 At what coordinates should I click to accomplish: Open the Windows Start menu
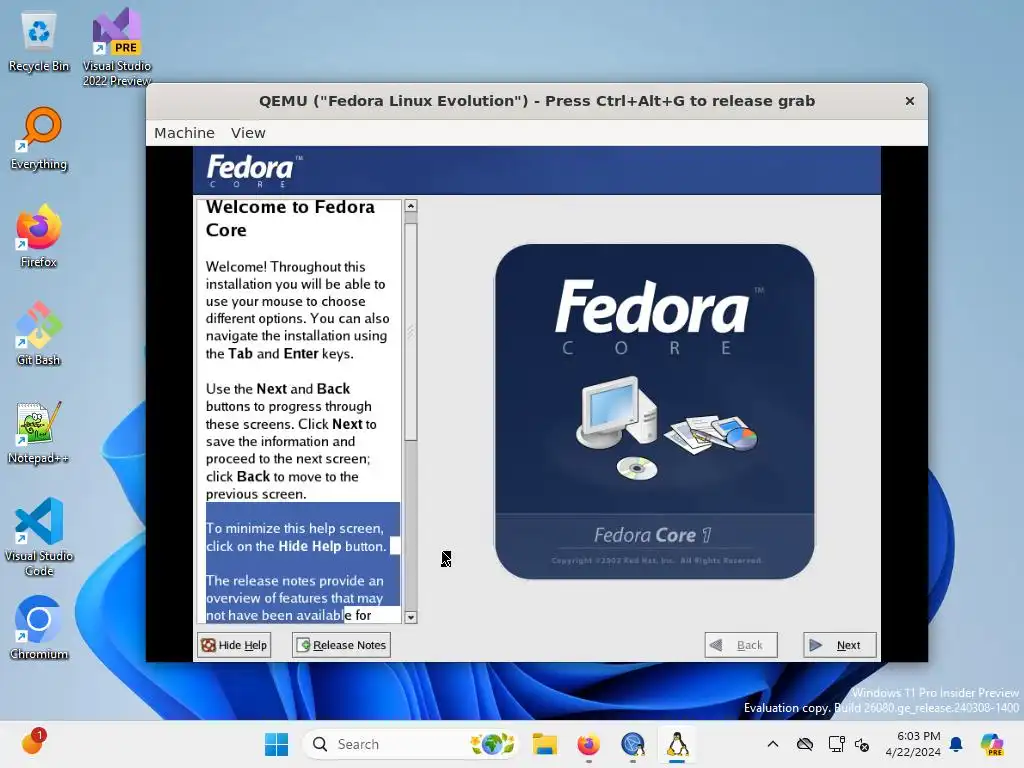coord(276,744)
